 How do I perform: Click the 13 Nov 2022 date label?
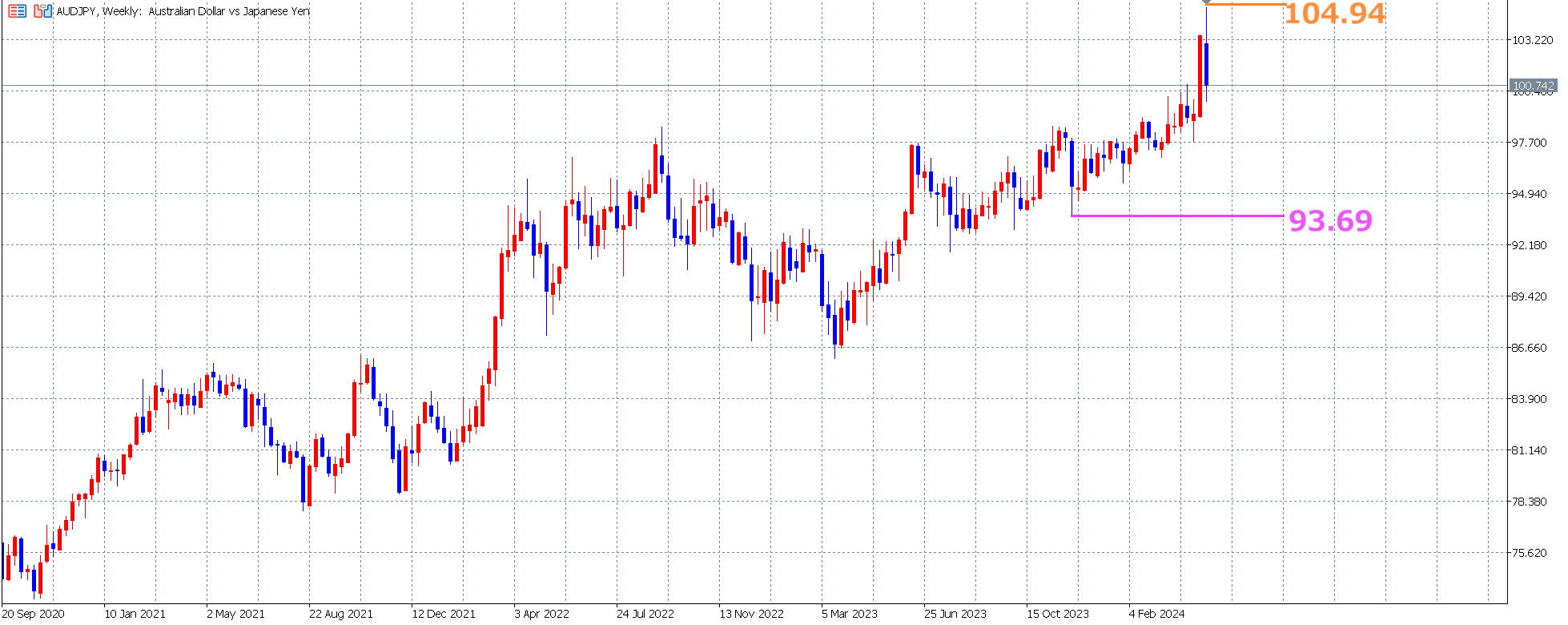pos(752,614)
